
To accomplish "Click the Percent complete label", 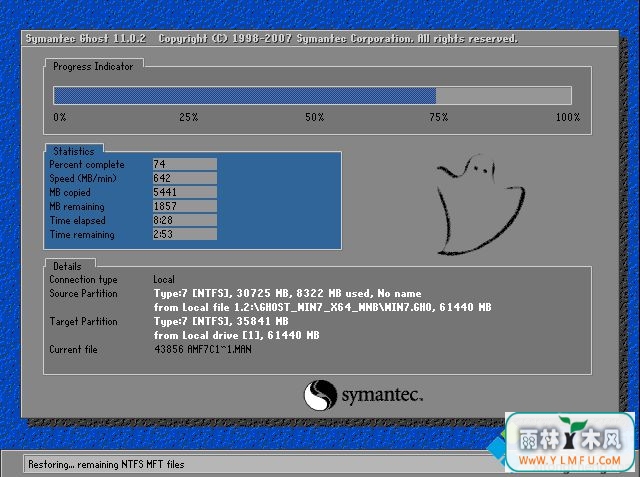I will click(87, 164).
